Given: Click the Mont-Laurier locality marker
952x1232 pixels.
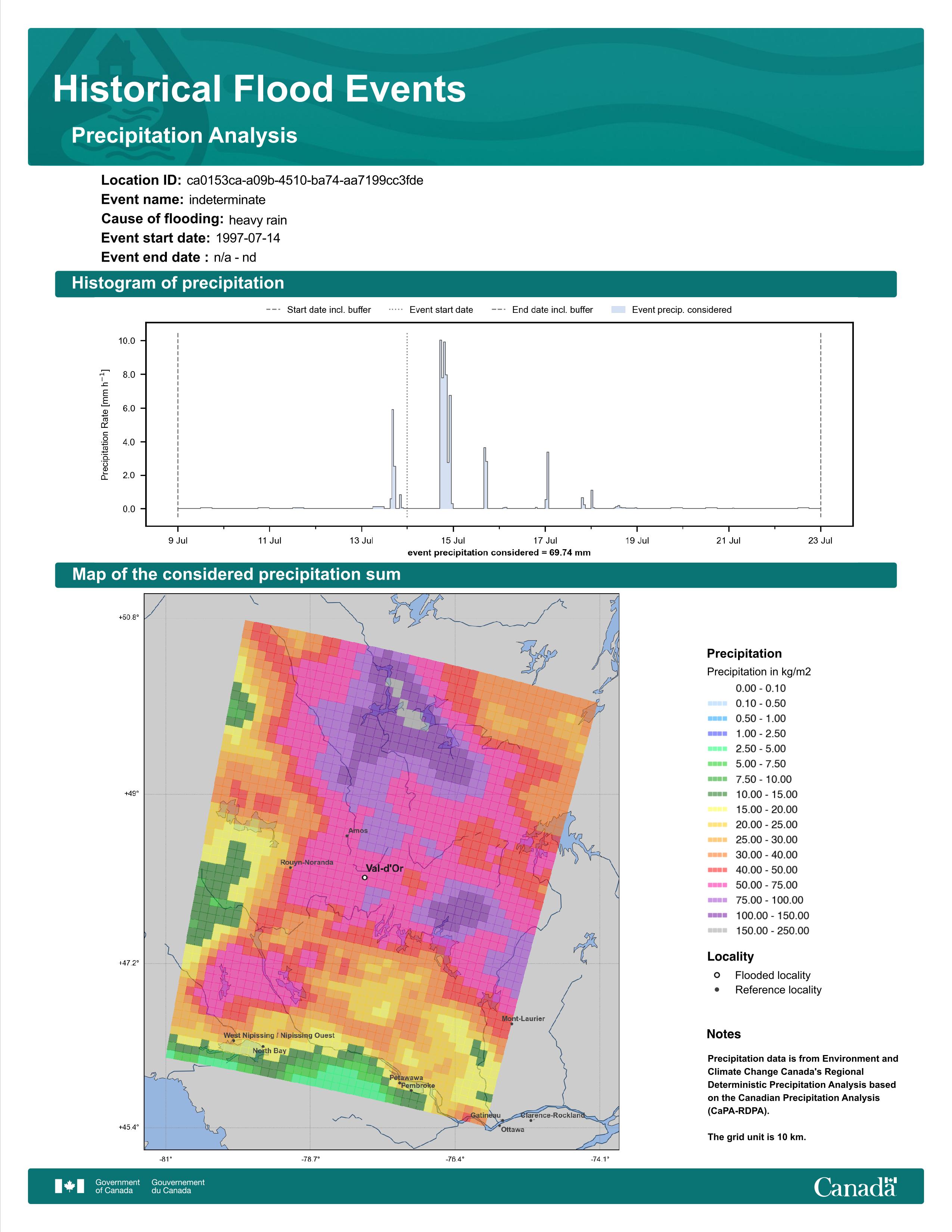Looking at the screenshot, I should pos(511,1023).
